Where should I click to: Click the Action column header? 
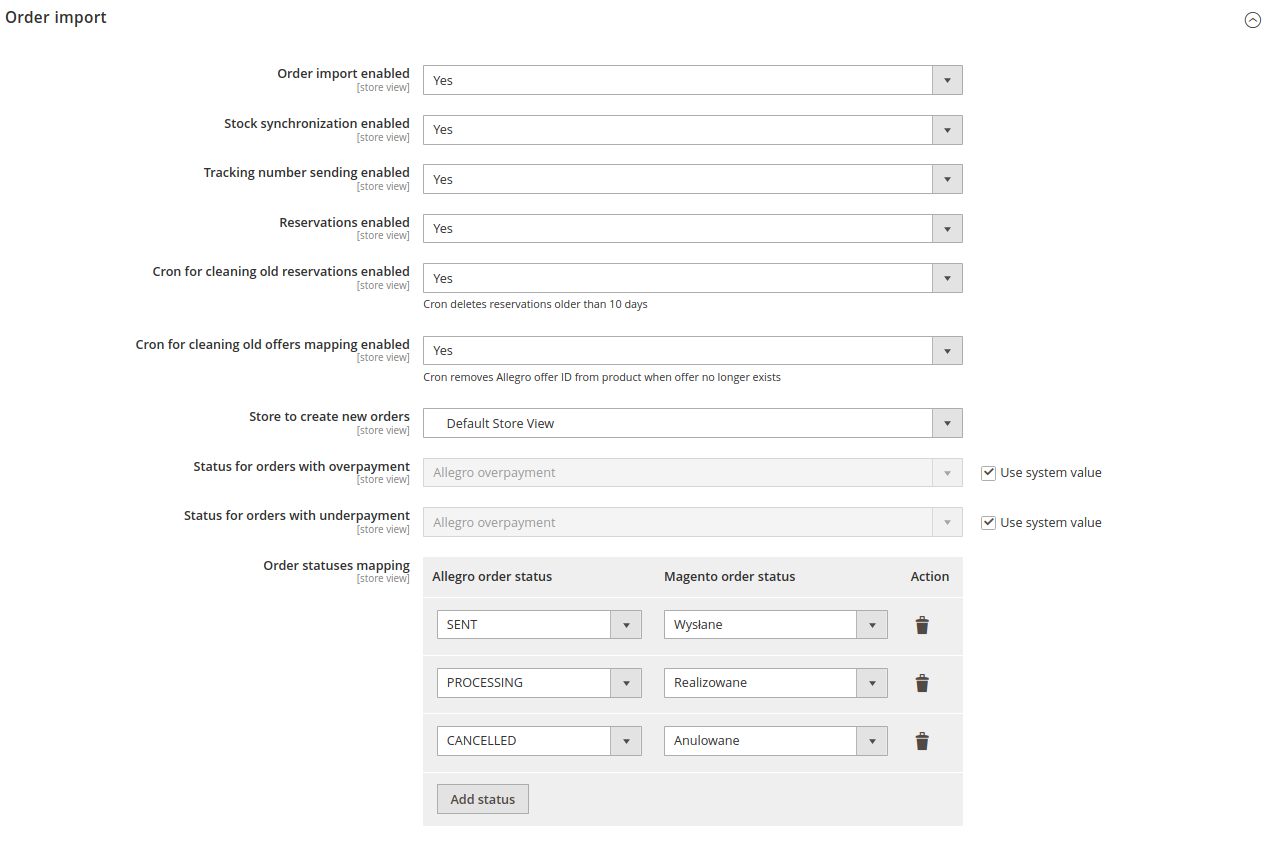930,577
